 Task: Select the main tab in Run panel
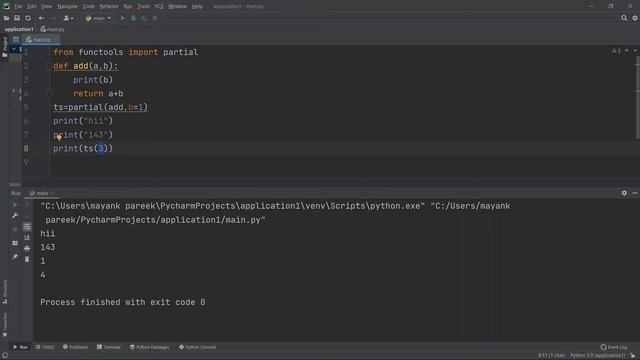tap(42, 193)
